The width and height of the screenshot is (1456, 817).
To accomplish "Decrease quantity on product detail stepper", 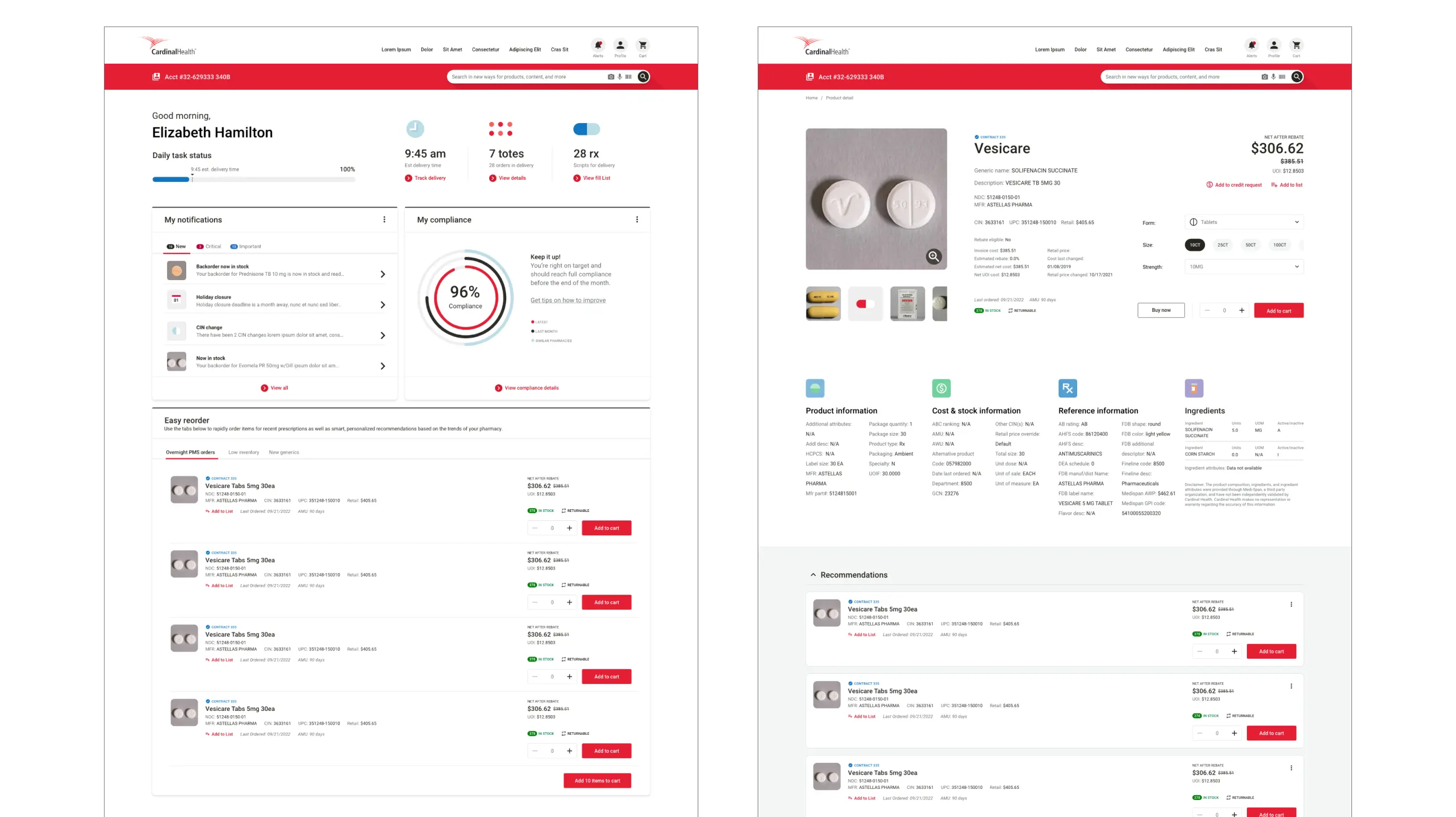I will click(x=1207, y=310).
